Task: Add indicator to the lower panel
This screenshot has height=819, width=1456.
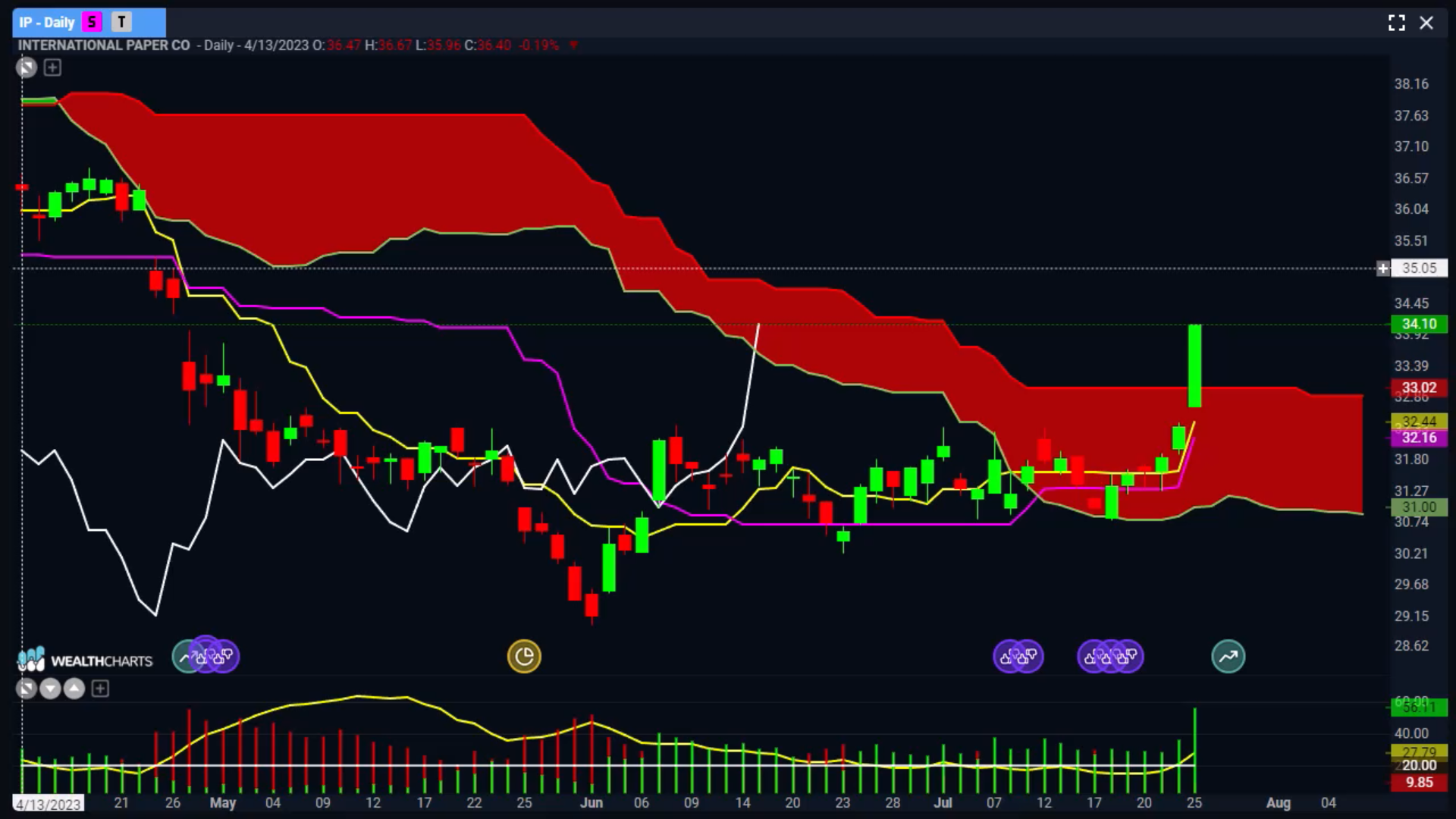Action: [x=100, y=689]
